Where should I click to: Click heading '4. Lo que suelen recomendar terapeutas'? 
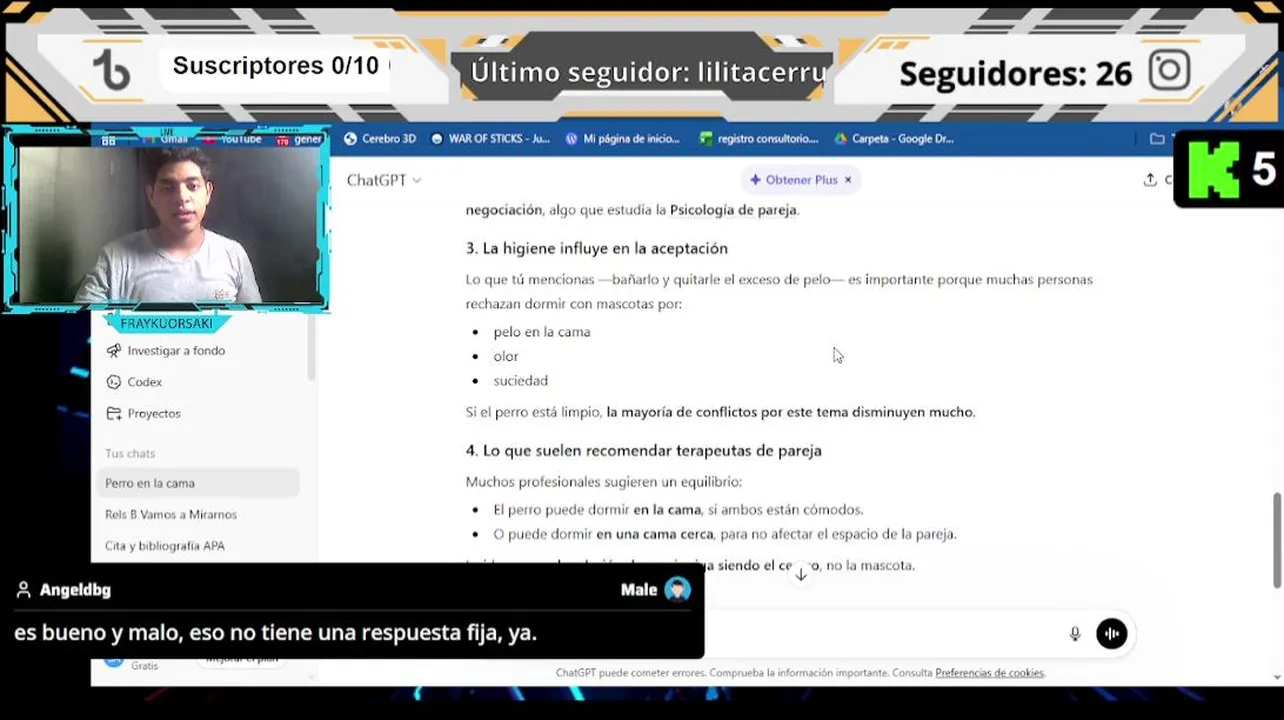pyautogui.click(x=643, y=451)
